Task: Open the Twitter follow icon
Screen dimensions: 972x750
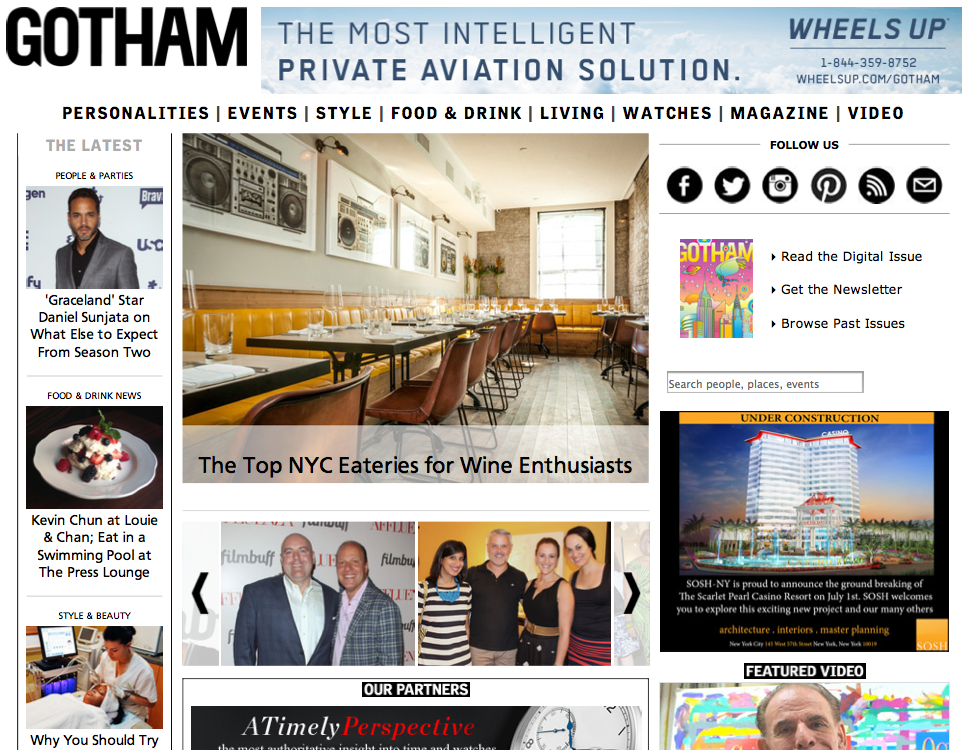Action: coord(732,185)
